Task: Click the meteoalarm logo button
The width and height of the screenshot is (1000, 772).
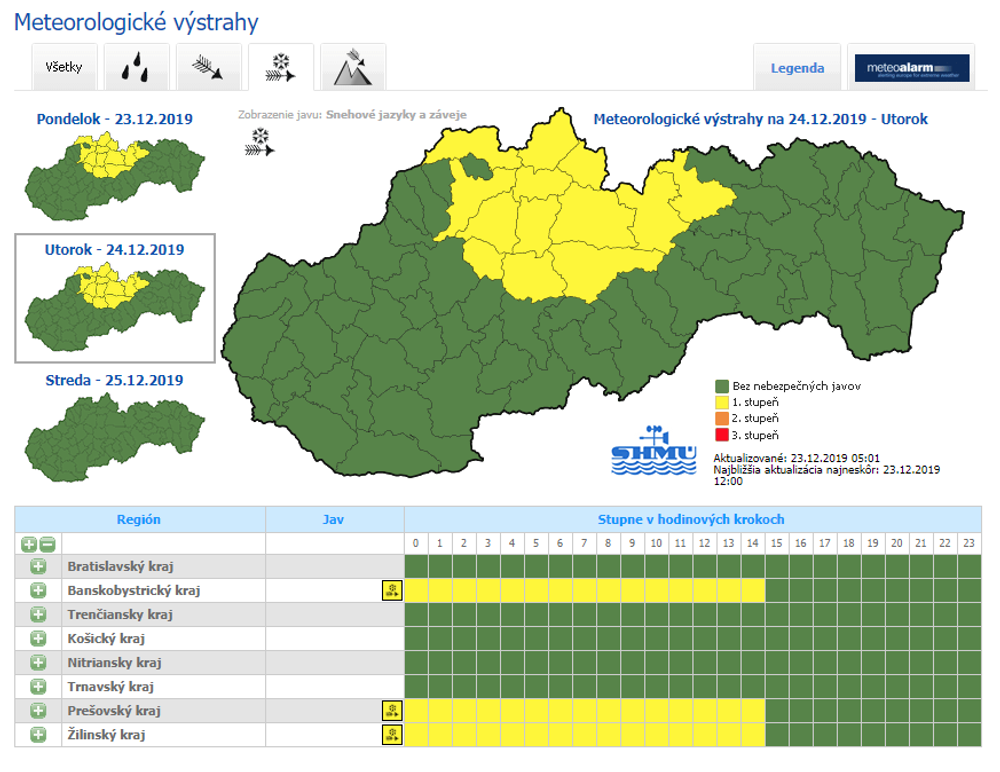Action: pyautogui.click(x=911, y=68)
